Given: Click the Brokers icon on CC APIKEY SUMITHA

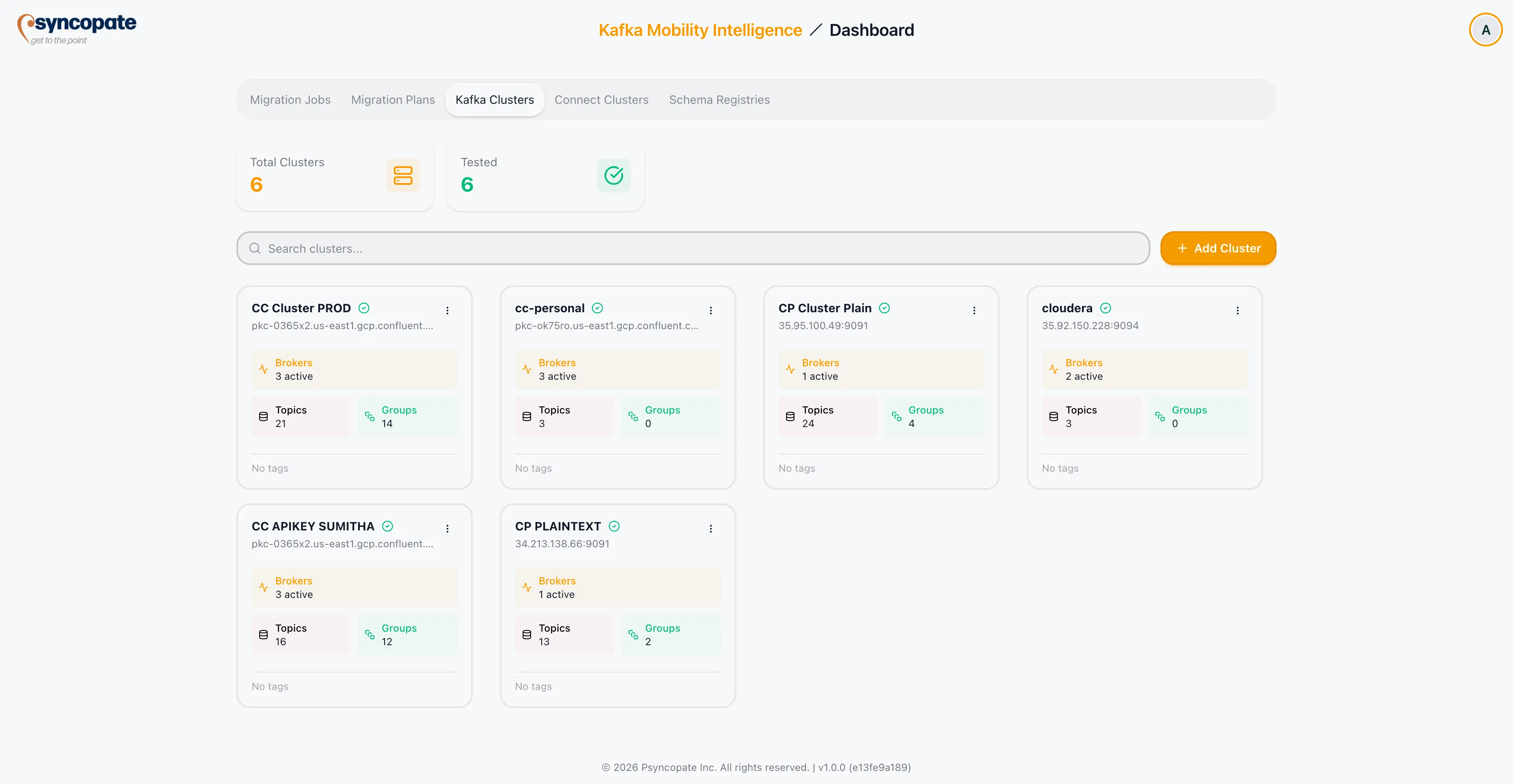Looking at the screenshot, I should 263,587.
